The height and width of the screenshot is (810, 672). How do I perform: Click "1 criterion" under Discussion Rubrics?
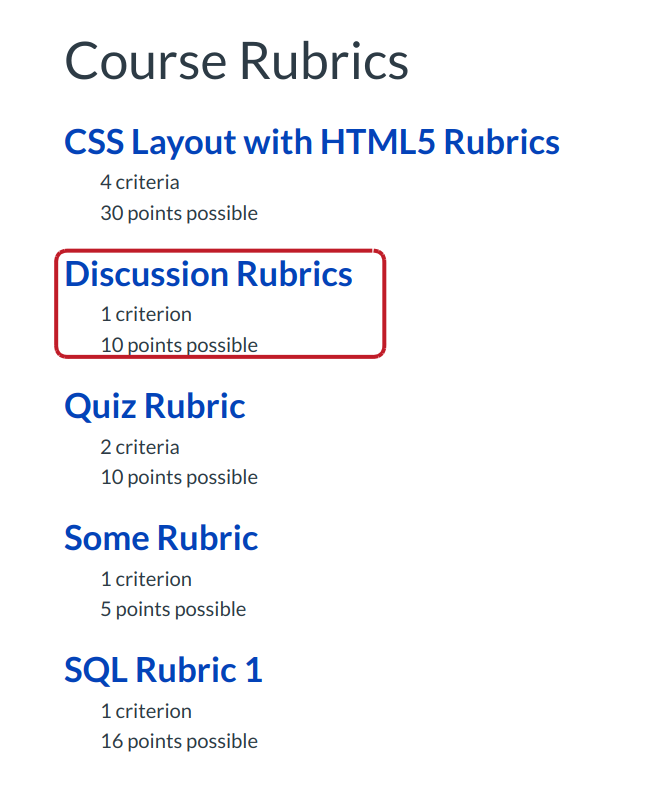146,314
